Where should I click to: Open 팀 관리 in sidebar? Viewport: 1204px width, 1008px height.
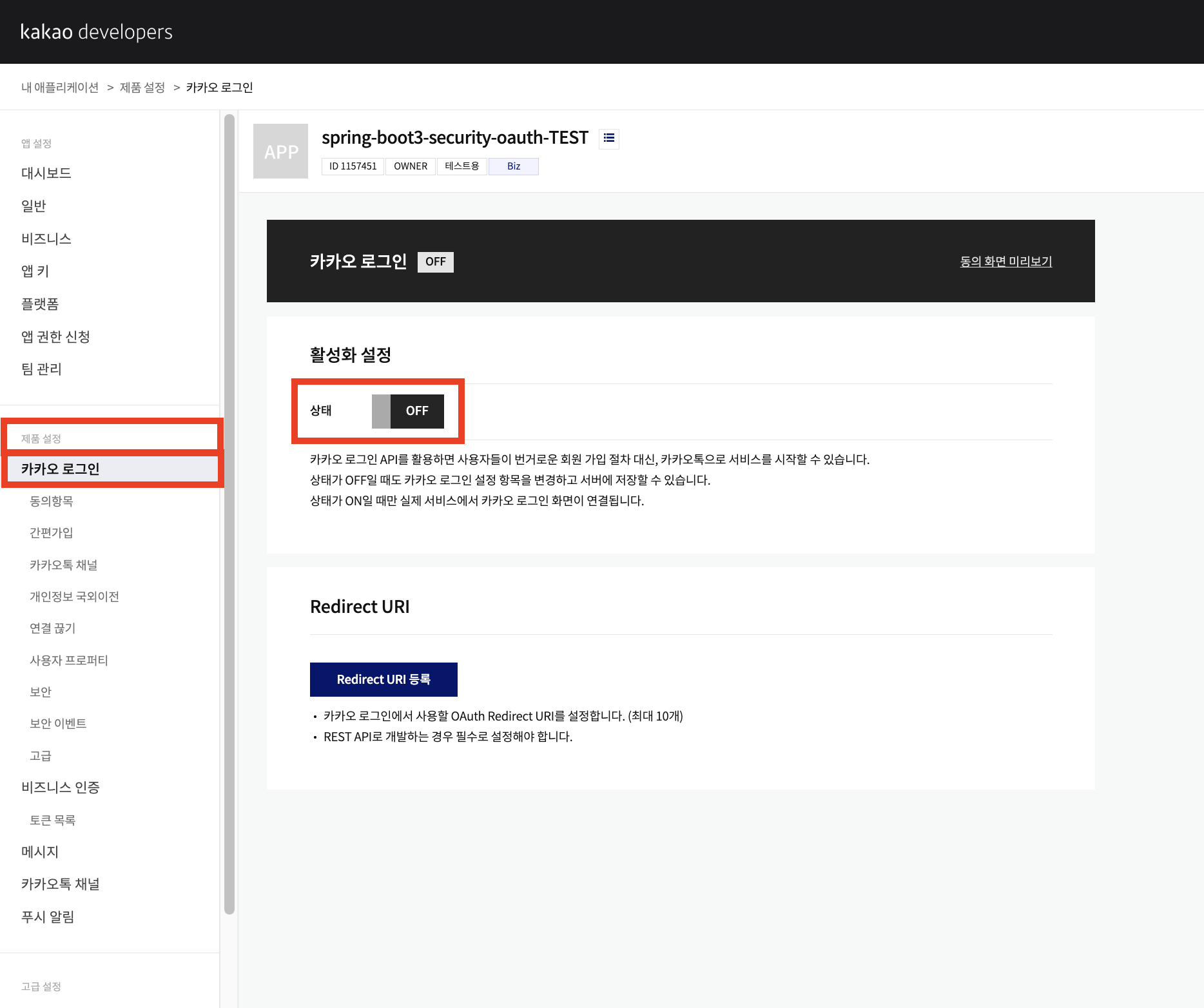(41, 369)
